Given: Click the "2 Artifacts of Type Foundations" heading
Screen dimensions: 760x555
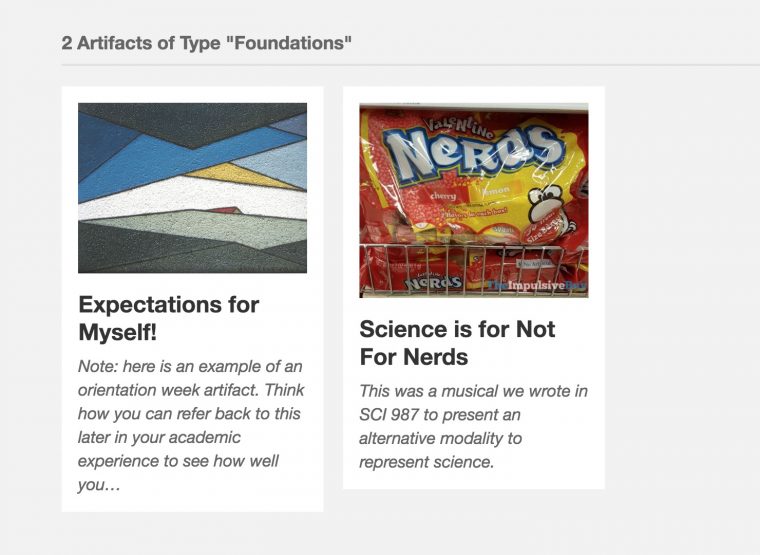Looking at the screenshot, I should [206, 43].
